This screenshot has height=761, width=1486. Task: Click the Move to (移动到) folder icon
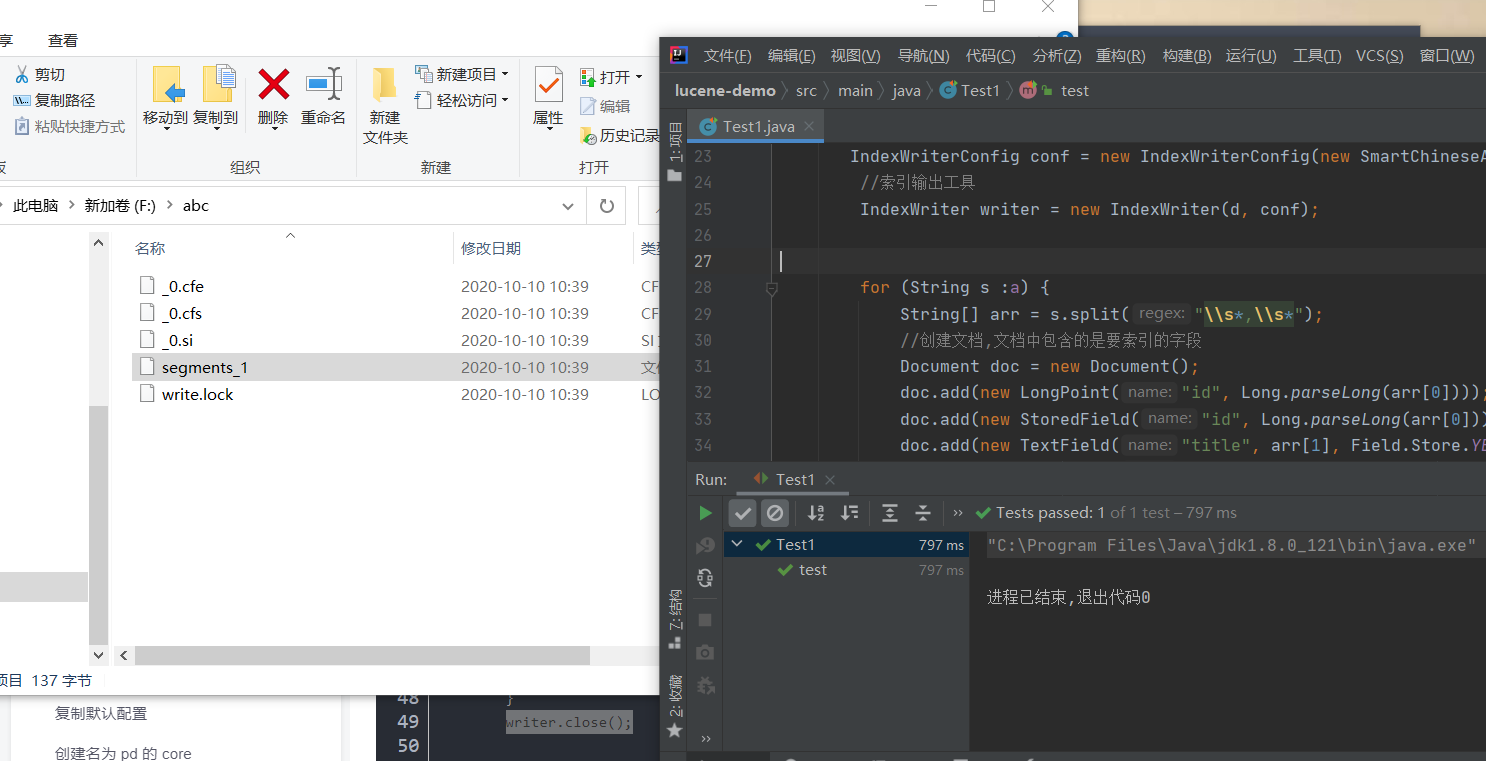pos(167,84)
